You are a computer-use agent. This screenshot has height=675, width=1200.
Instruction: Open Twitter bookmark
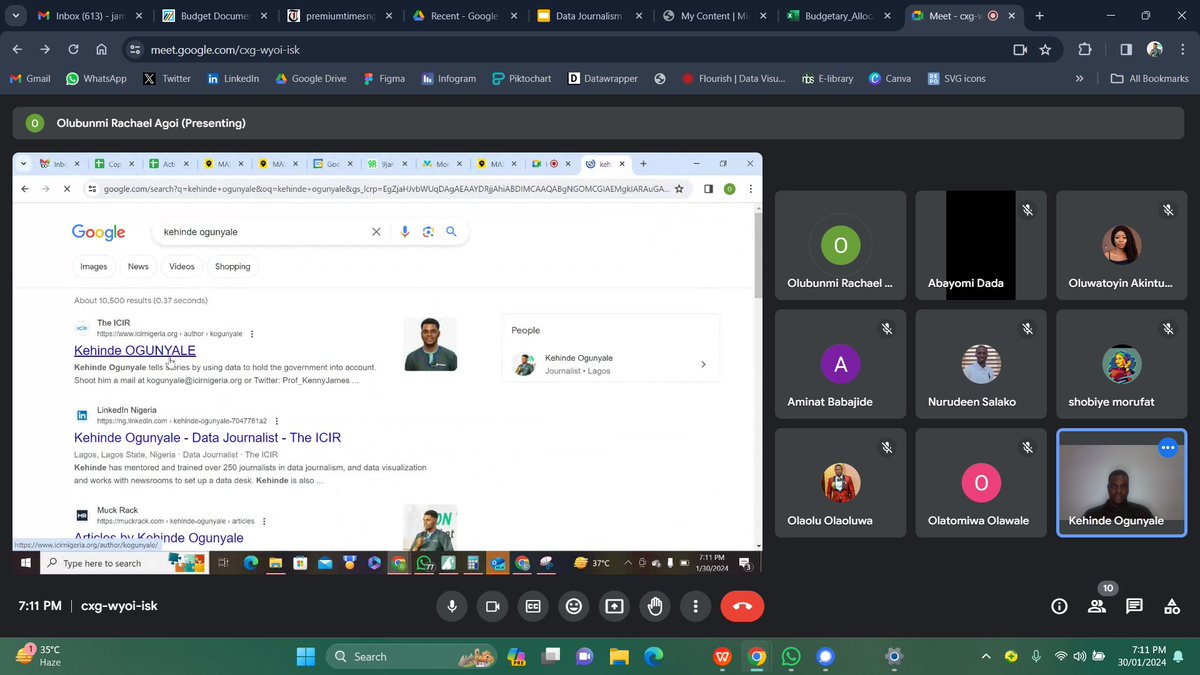(167, 78)
